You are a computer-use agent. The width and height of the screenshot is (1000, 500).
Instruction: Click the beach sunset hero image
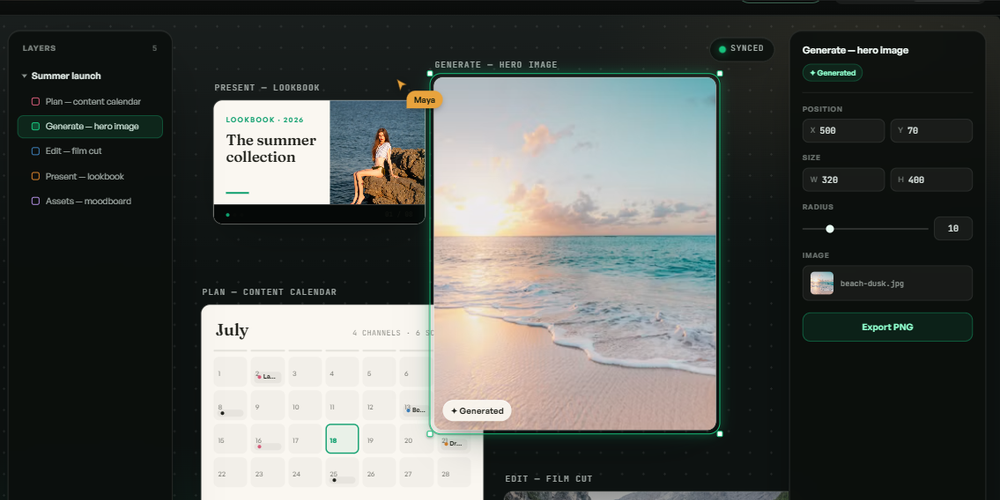point(575,253)
